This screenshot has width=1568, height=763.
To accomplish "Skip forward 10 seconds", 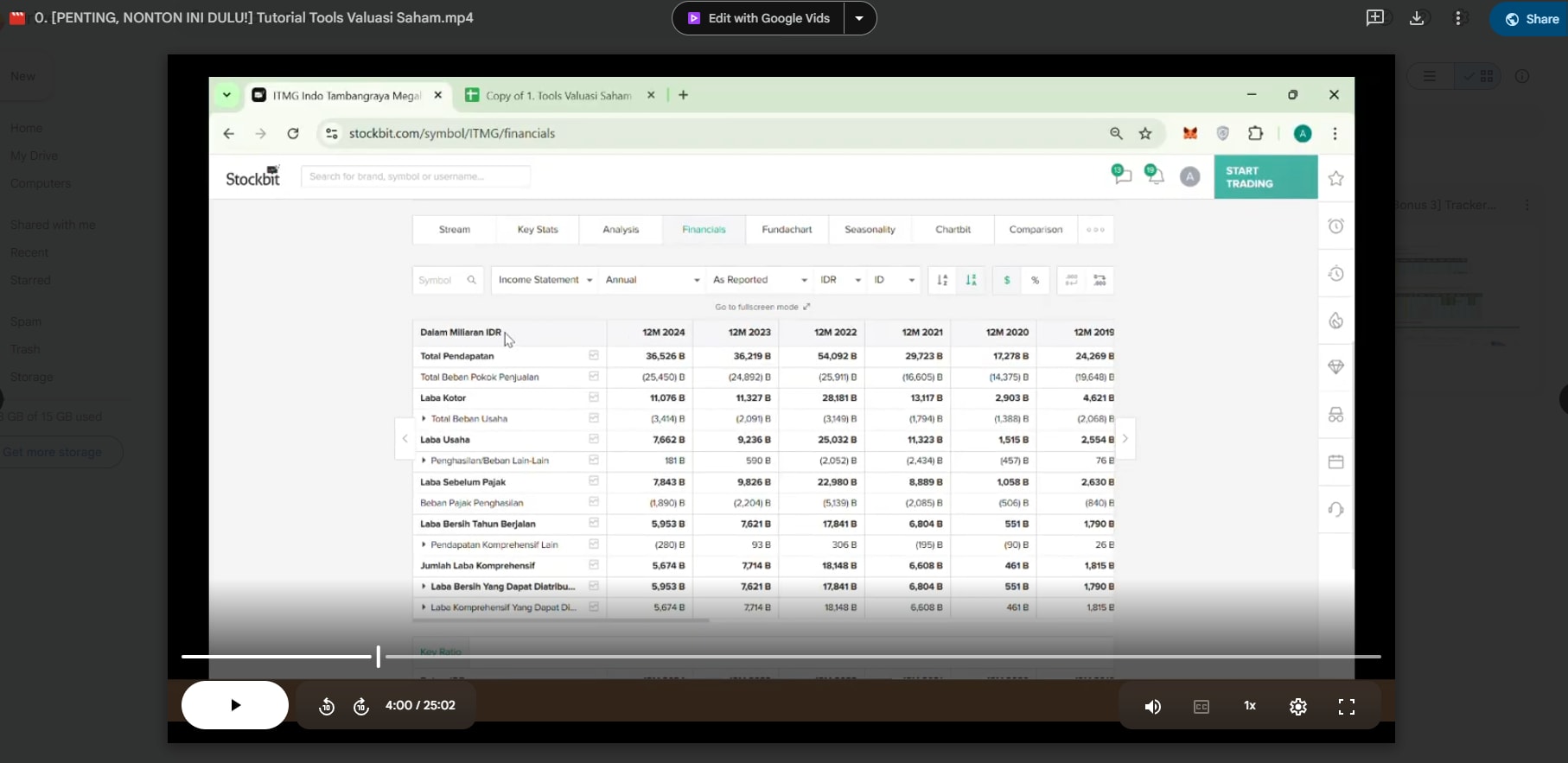I will 361,706.
